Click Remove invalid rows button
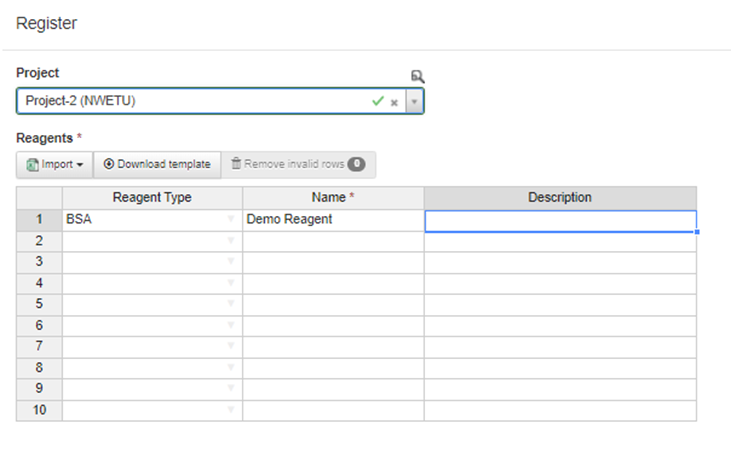This screenshot has height=476, width=731. point(297,164)
